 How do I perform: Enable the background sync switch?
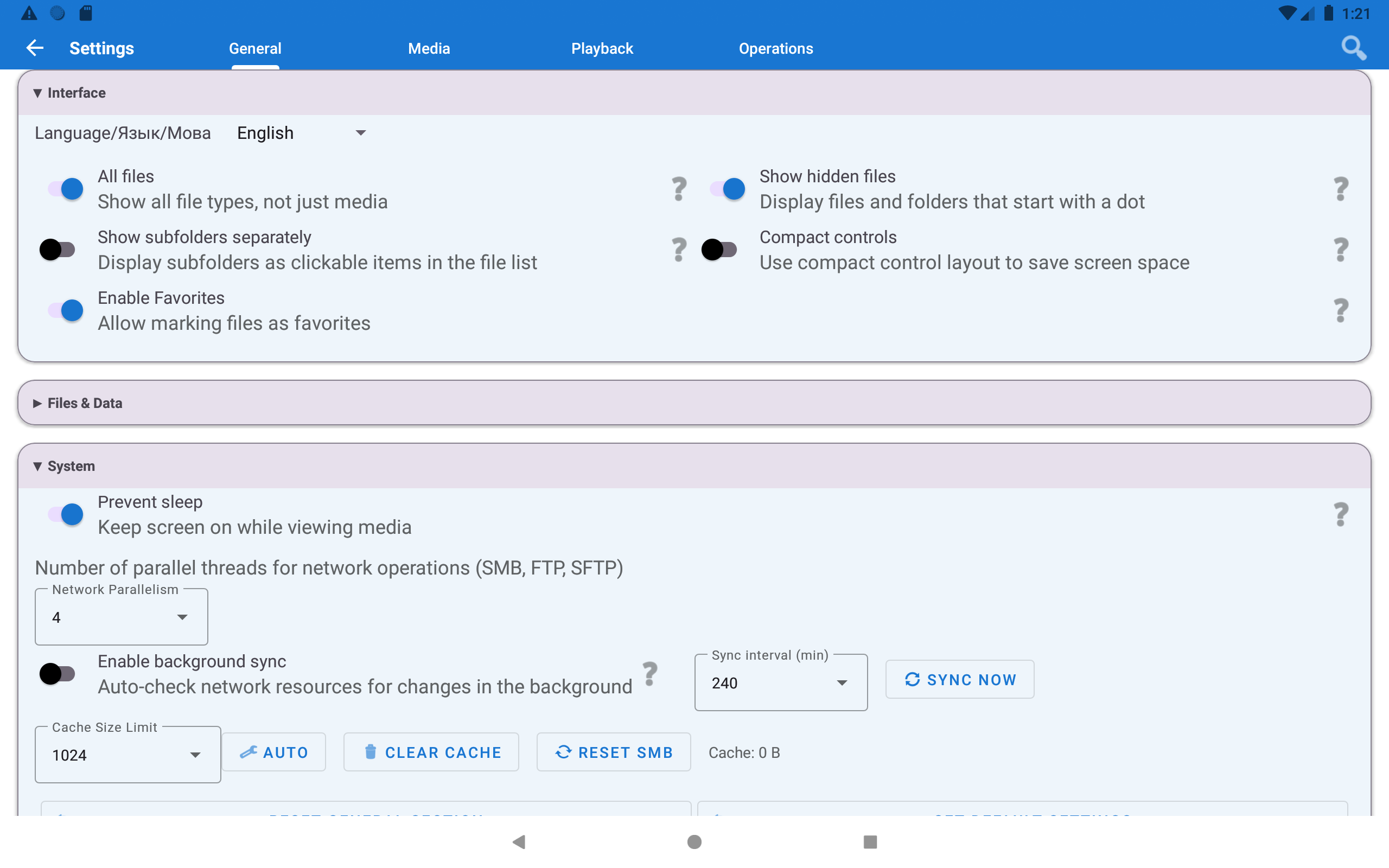(58, 673)
